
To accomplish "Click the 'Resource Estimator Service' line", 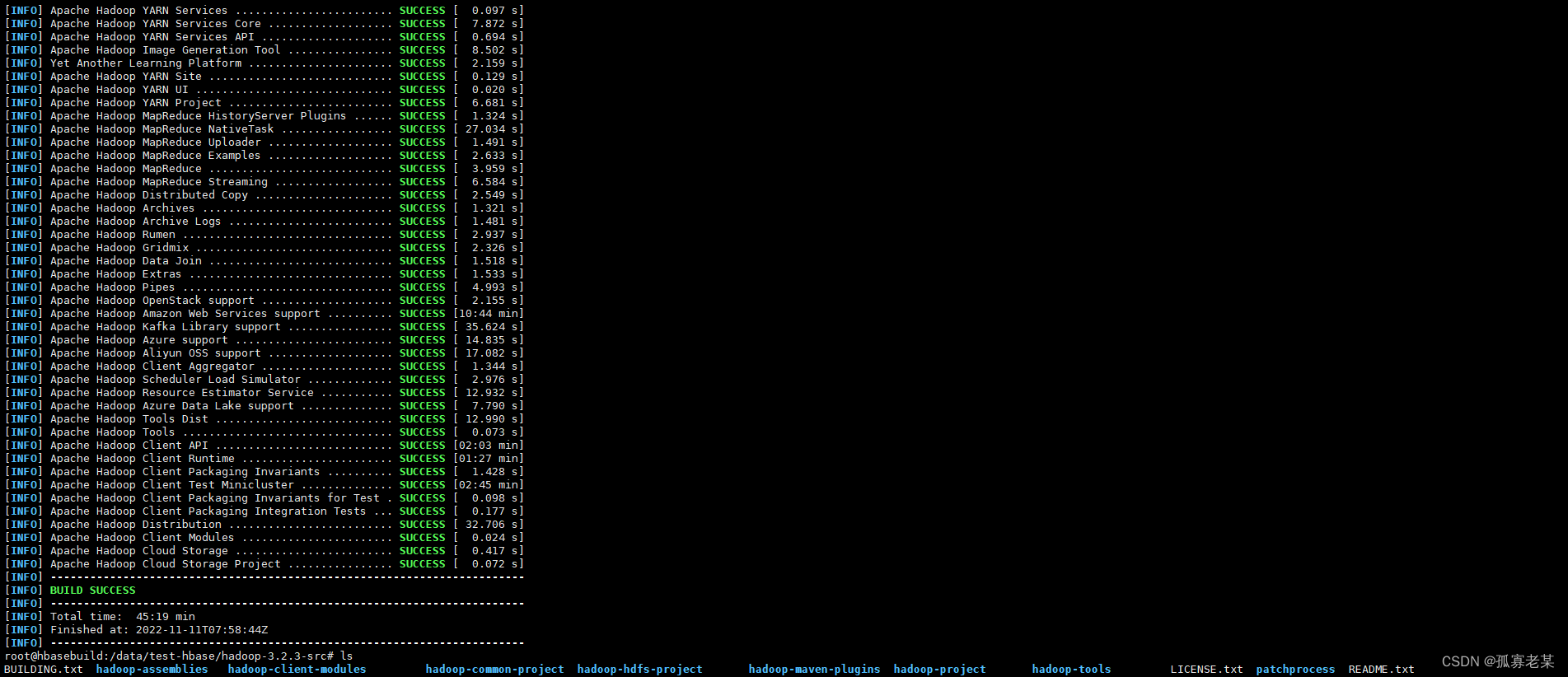I will click(x=264, y=393).
